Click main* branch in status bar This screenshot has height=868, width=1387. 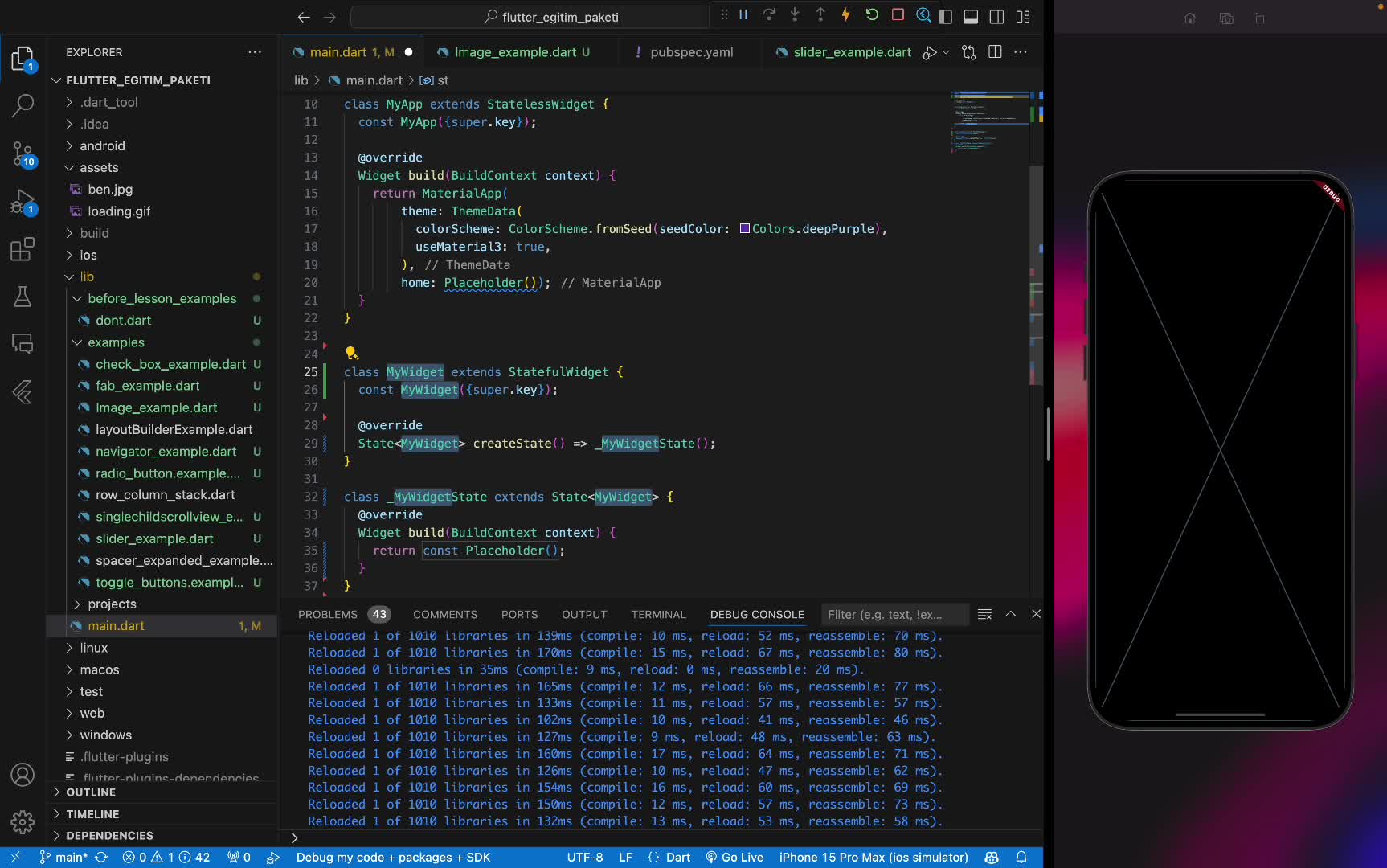click(63, 858)
